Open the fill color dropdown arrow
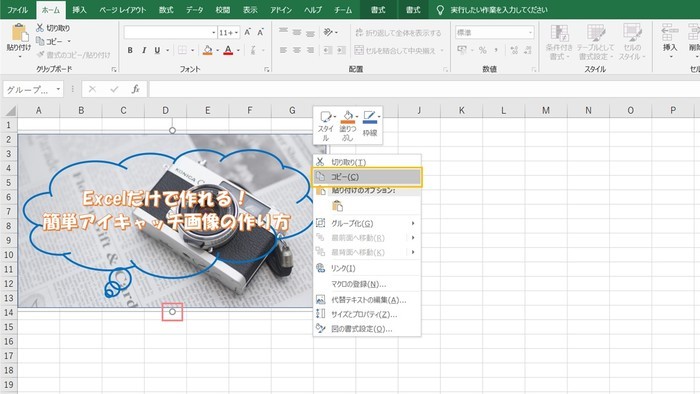Viewport: 700px width, 394px height. [217, 50]
